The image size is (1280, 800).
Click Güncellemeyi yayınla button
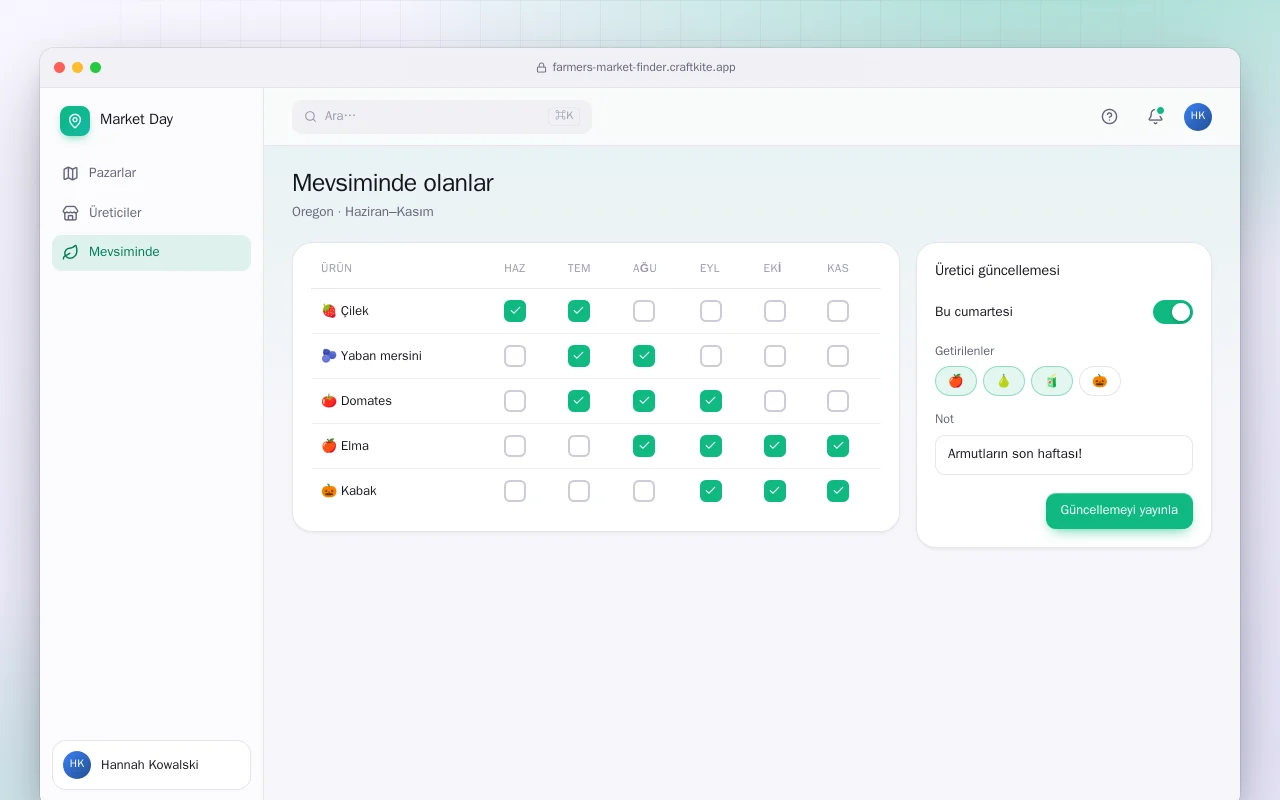click(x=1119, y=511)
